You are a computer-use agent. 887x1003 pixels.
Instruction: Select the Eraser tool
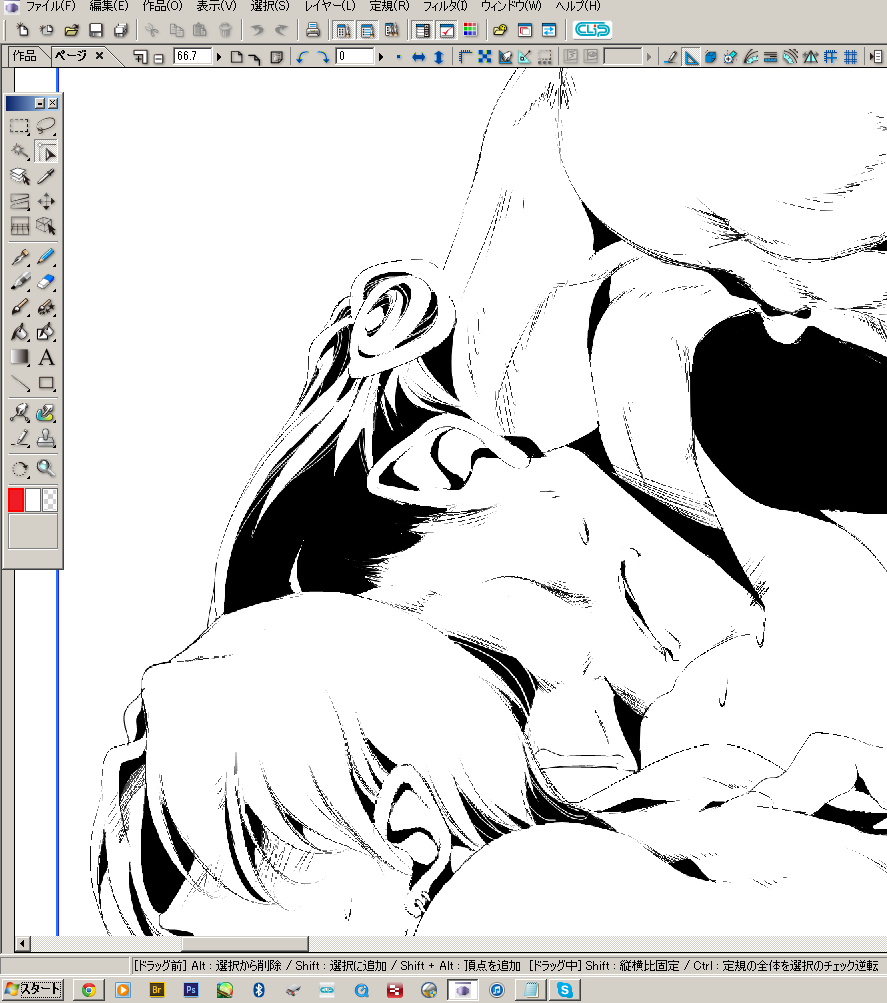pos(46,282)
